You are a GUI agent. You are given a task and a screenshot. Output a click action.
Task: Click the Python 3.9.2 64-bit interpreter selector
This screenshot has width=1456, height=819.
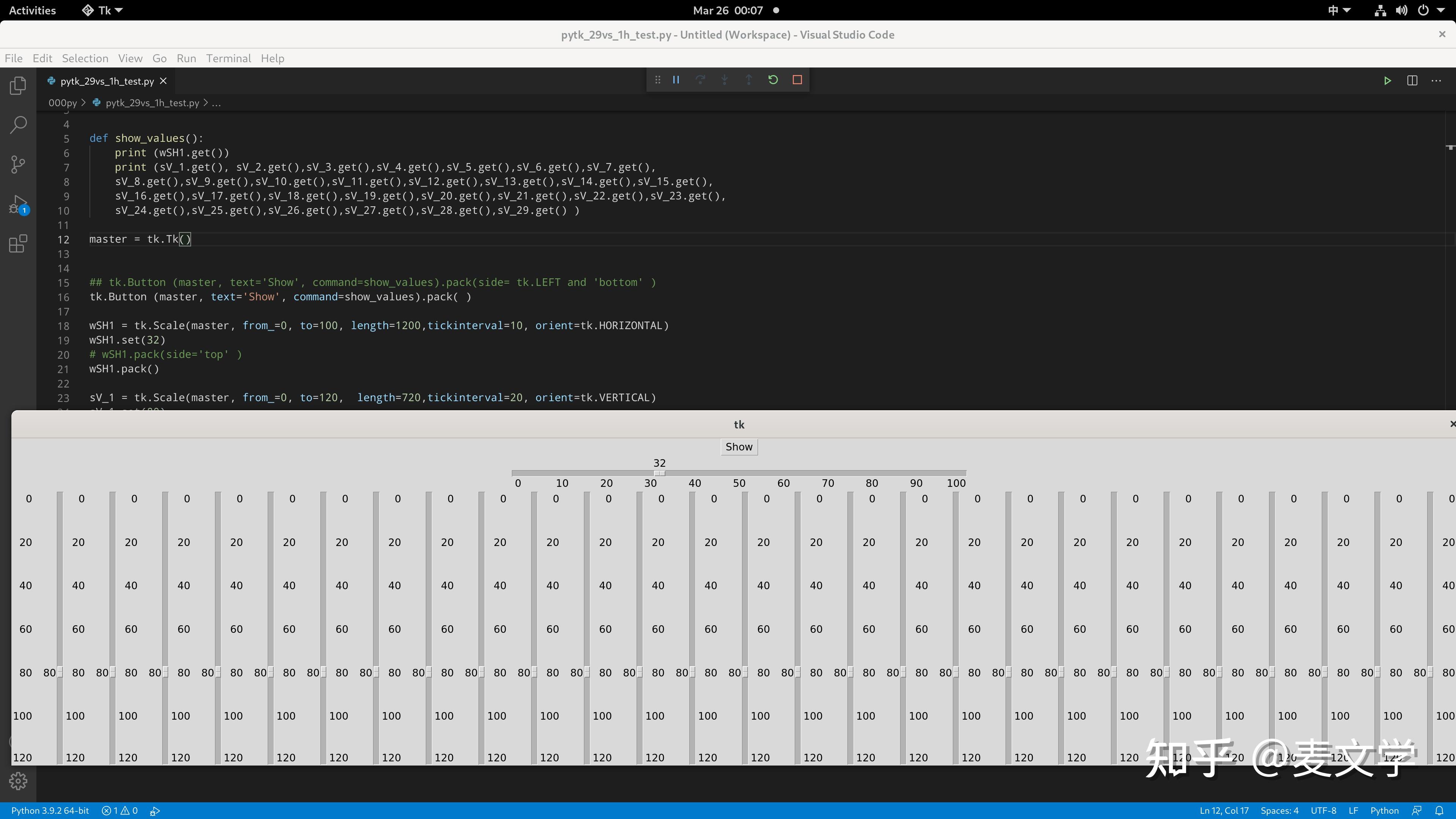tap(50, 811)
